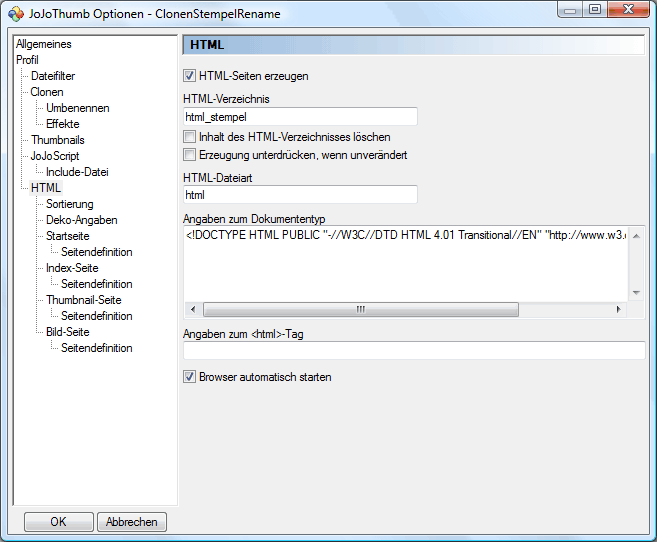This screenshot has height=542, width=657.
Task: Open Seitendefinition under Index-Seite
Action: [96, 284]
